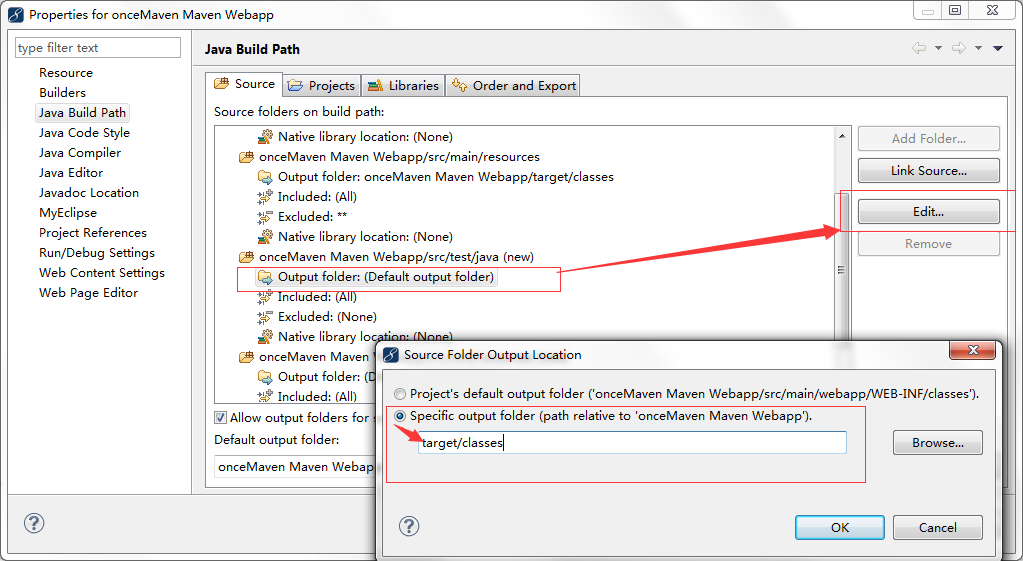
Task: Click OK in Source Folder Output Location
Action: pos(839,527)
